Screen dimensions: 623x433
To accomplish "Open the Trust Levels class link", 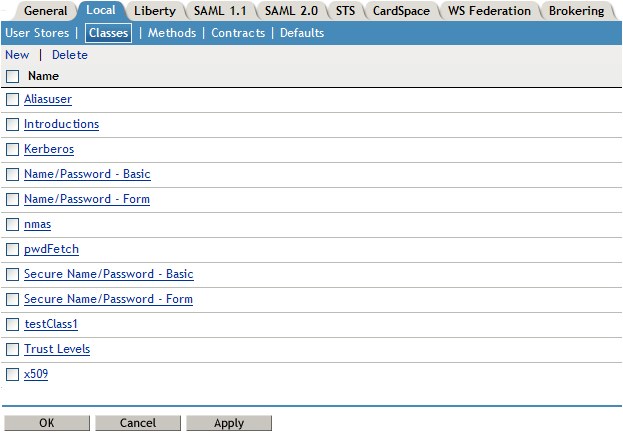I will click(57, 349).
